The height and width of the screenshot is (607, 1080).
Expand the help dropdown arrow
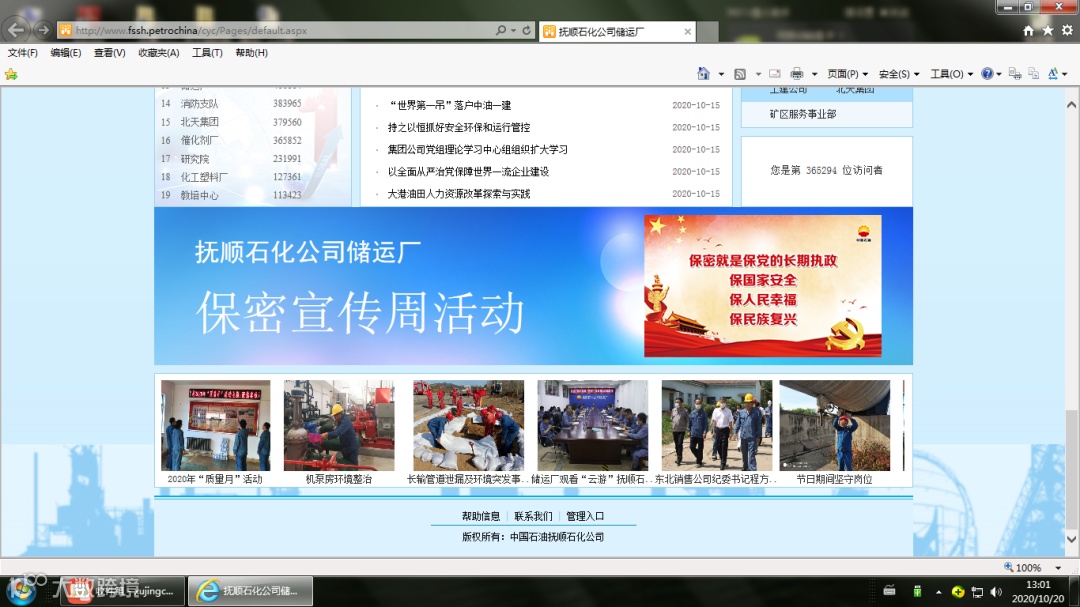999,74
